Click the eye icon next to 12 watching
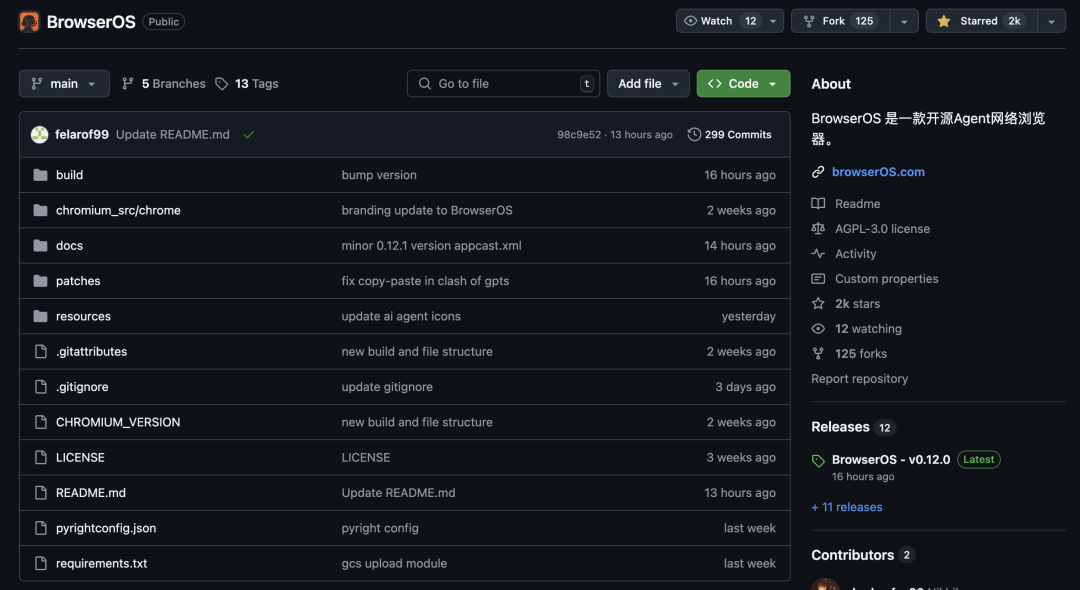The image size is (1080, 590). point(818,328)
